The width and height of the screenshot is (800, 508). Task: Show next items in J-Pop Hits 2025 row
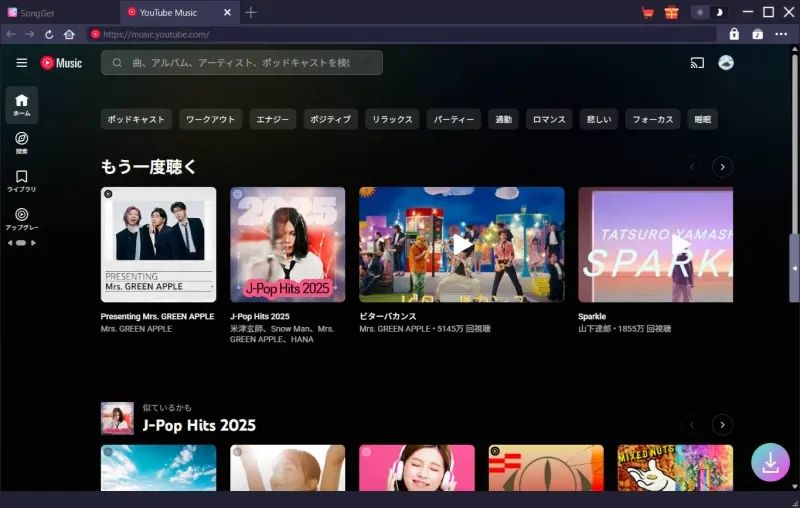click(x=722, y=424)
